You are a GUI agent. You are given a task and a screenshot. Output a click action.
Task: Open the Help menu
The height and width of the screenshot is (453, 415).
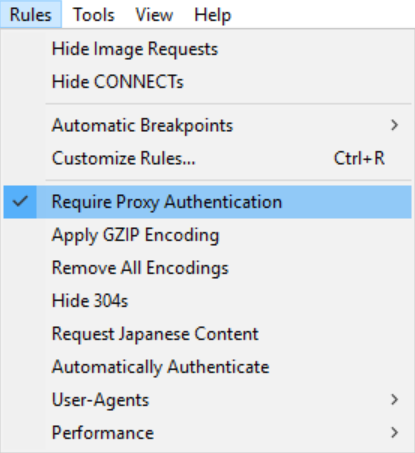213,15
